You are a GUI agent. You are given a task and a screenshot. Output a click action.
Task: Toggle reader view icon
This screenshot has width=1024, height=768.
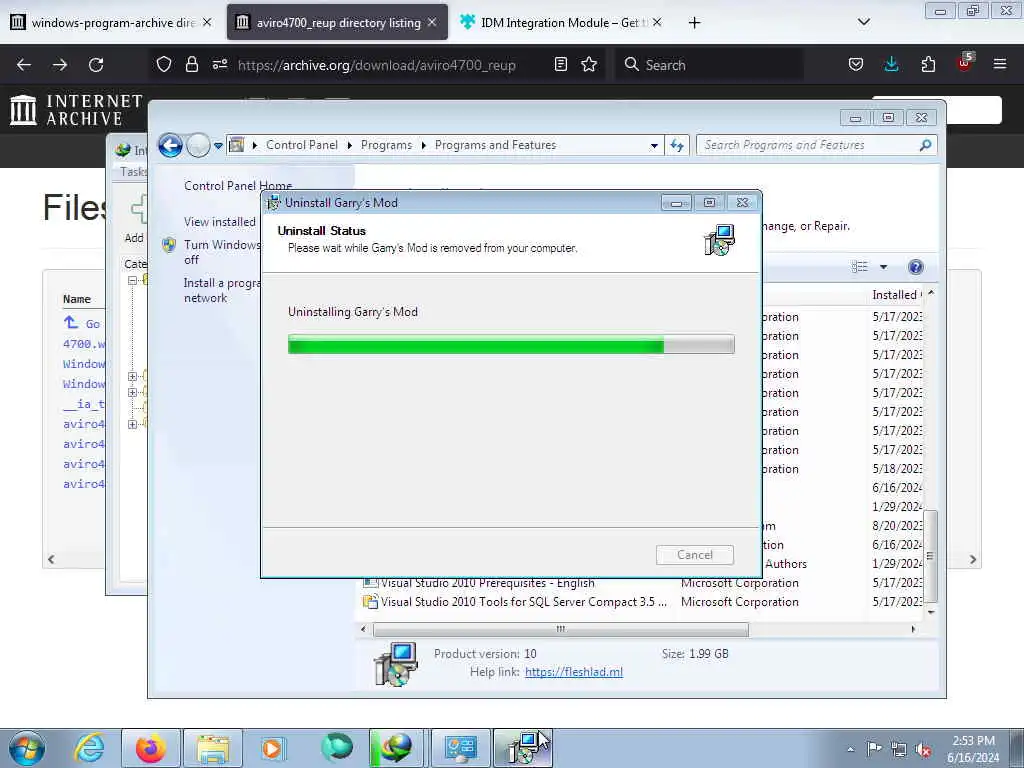pyautogui.click(x=560, y=65)
